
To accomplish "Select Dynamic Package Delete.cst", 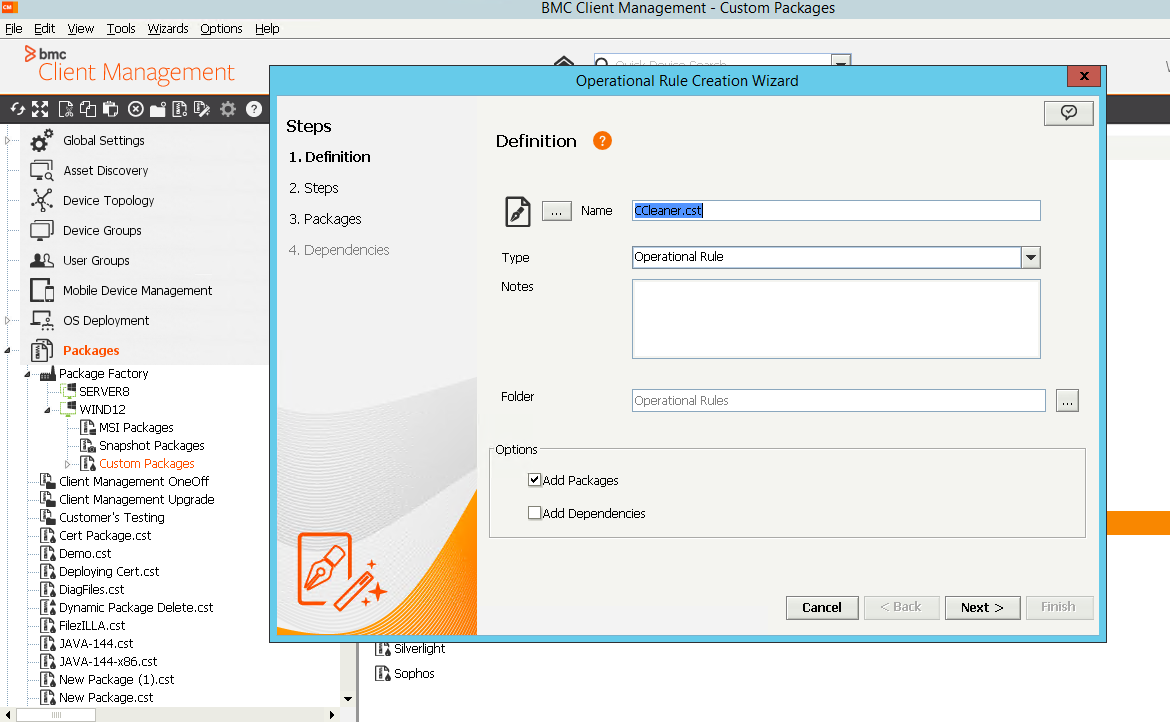I will click(136, 608).
